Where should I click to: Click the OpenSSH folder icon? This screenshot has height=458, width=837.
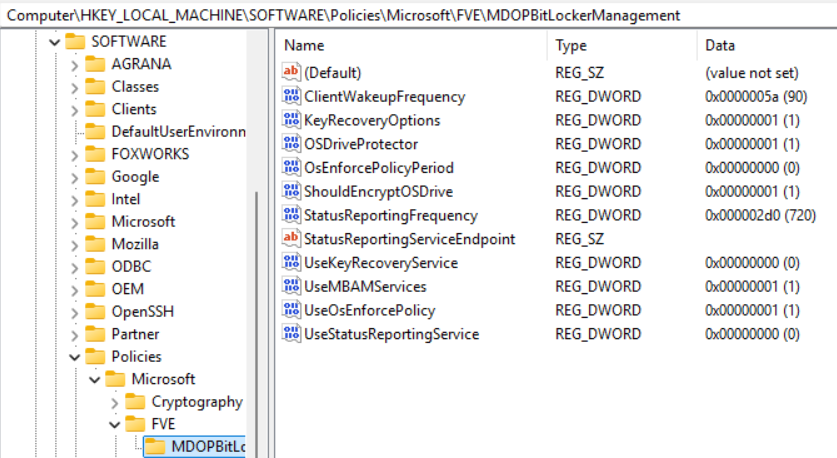click(x=96, y=311)
